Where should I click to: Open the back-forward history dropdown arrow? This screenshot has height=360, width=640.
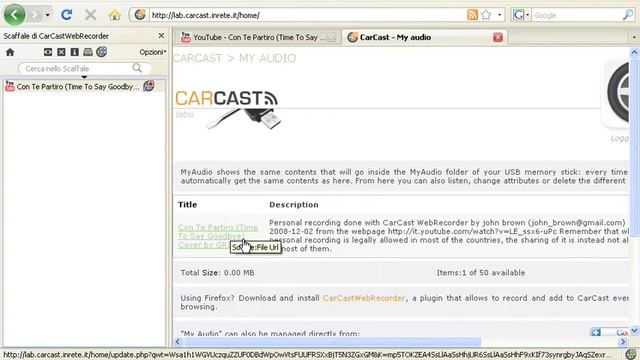point(48,15)
